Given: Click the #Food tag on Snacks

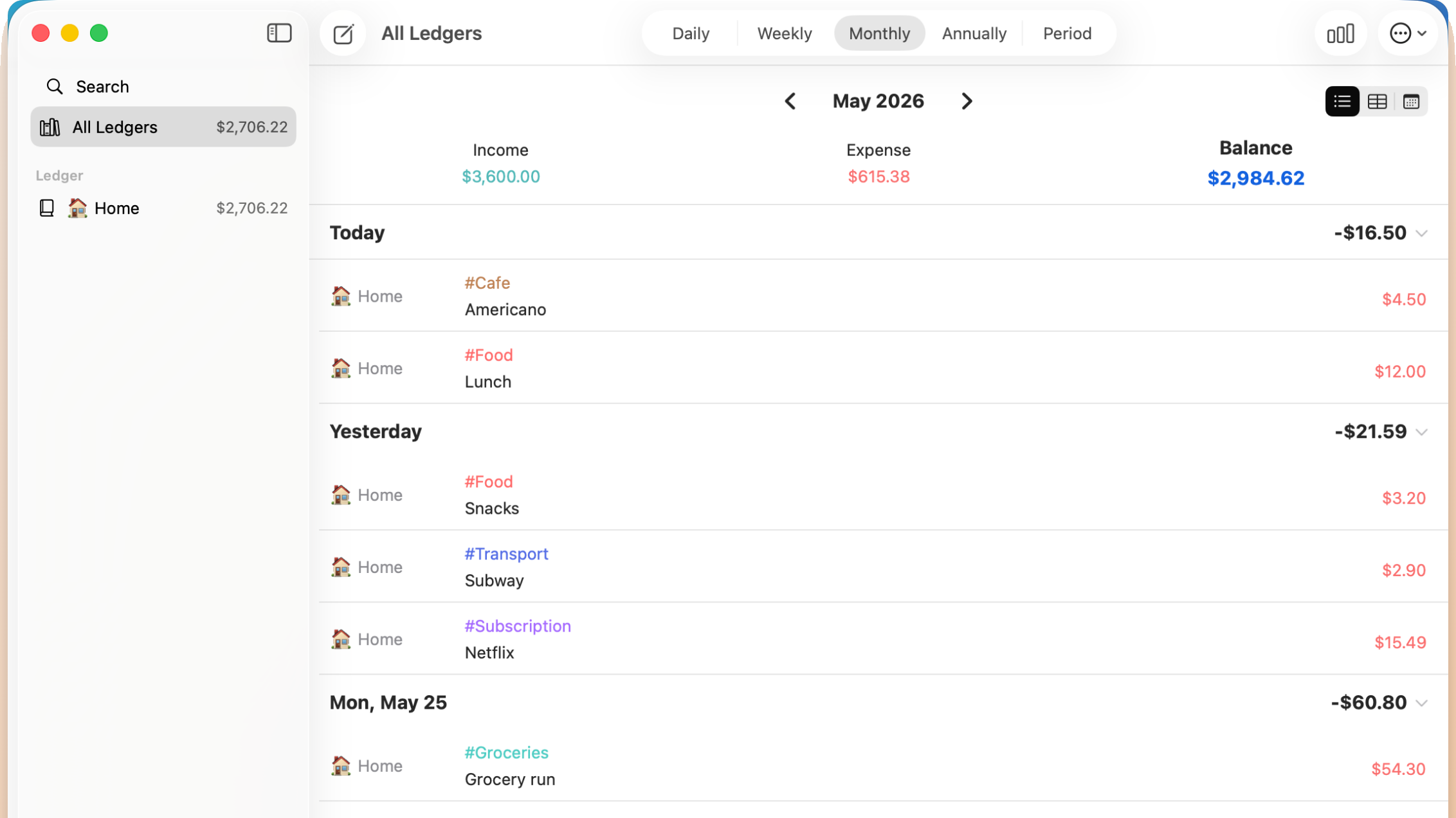Looking at the screenshot, I should (x=489, y=481).
